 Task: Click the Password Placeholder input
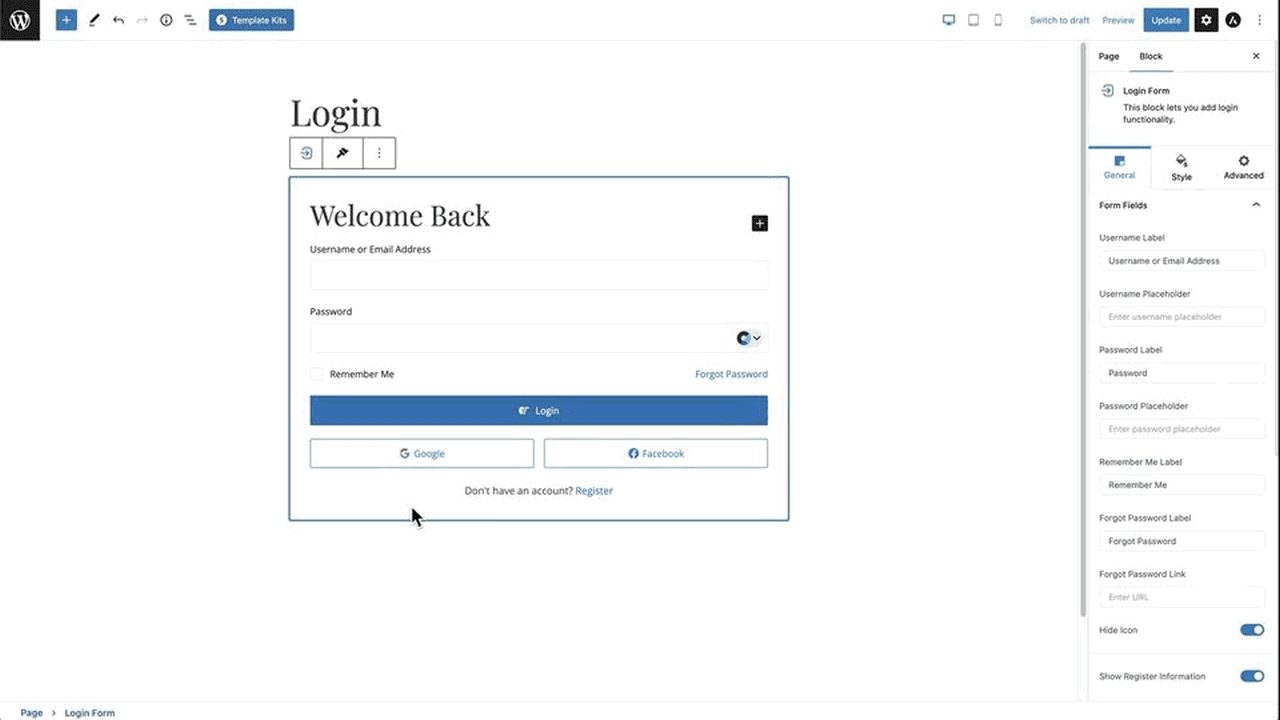1182,429
